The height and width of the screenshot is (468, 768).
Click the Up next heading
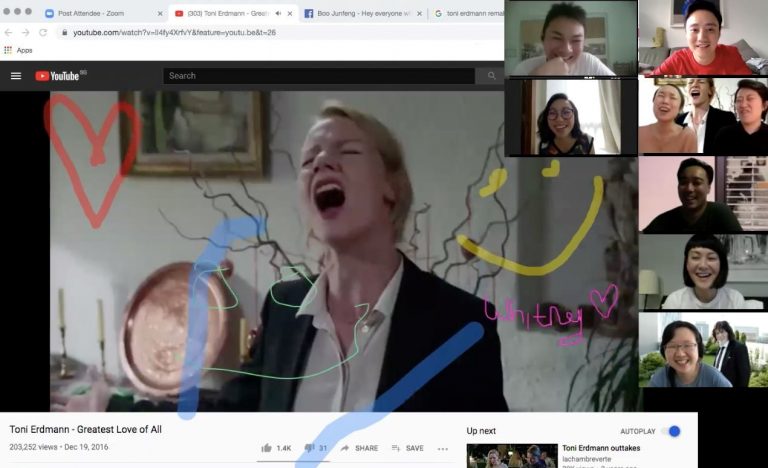pyautogui.click(x=481, y=431)
